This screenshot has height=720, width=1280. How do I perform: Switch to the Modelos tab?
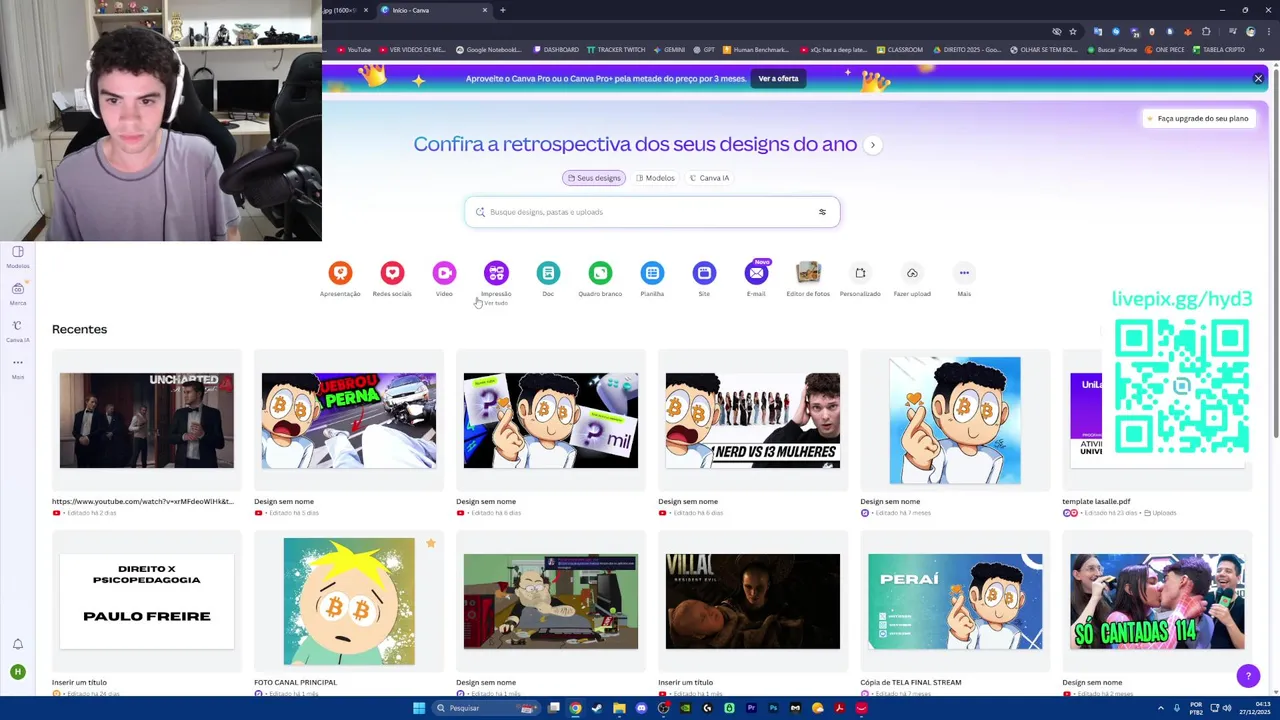655,178
